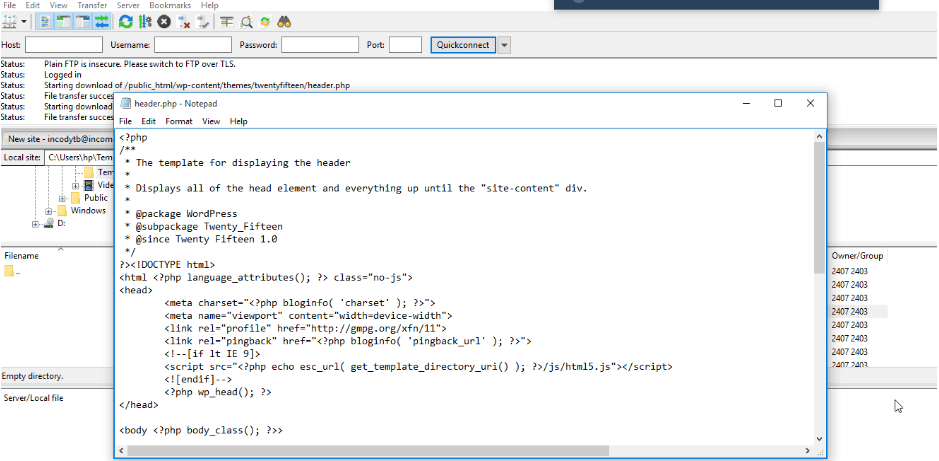939x461 pixels.
Task: Click the Notepad horizontal scrollbar thumb
Action: (368, 450)
